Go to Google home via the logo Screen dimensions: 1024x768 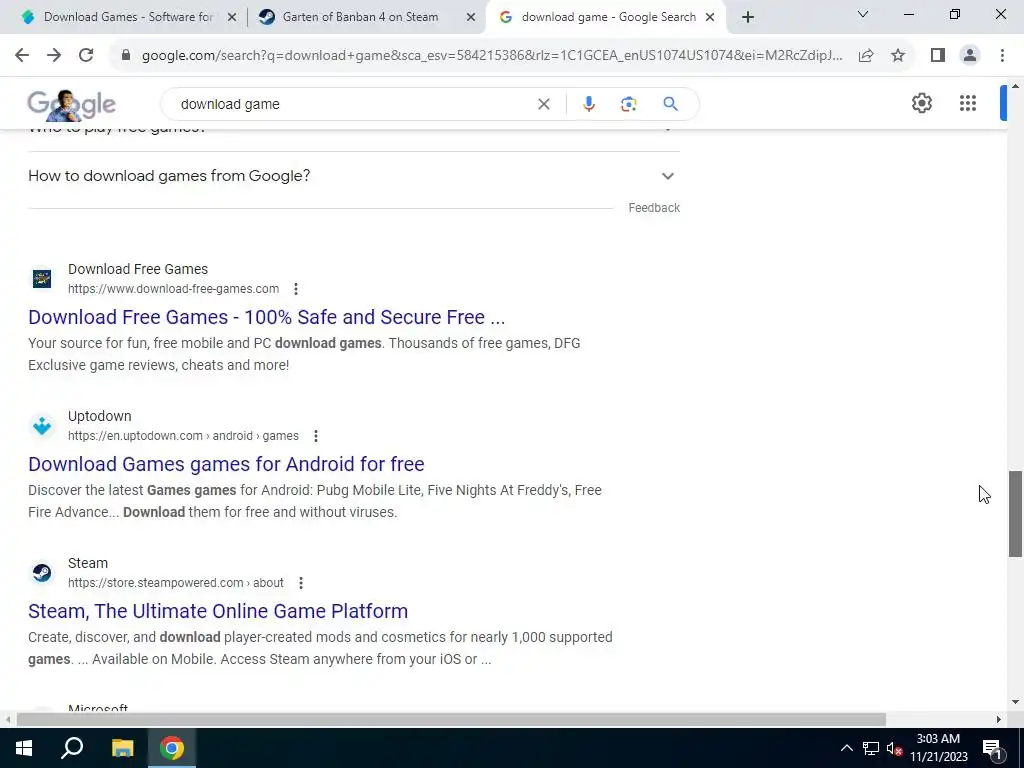point(71,104)
